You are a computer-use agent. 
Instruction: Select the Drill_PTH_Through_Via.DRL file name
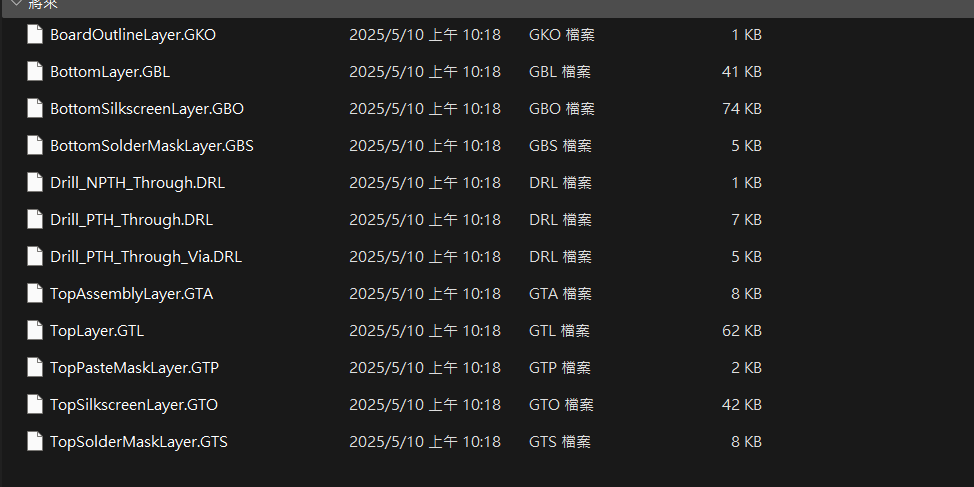(x=146, y=257)
